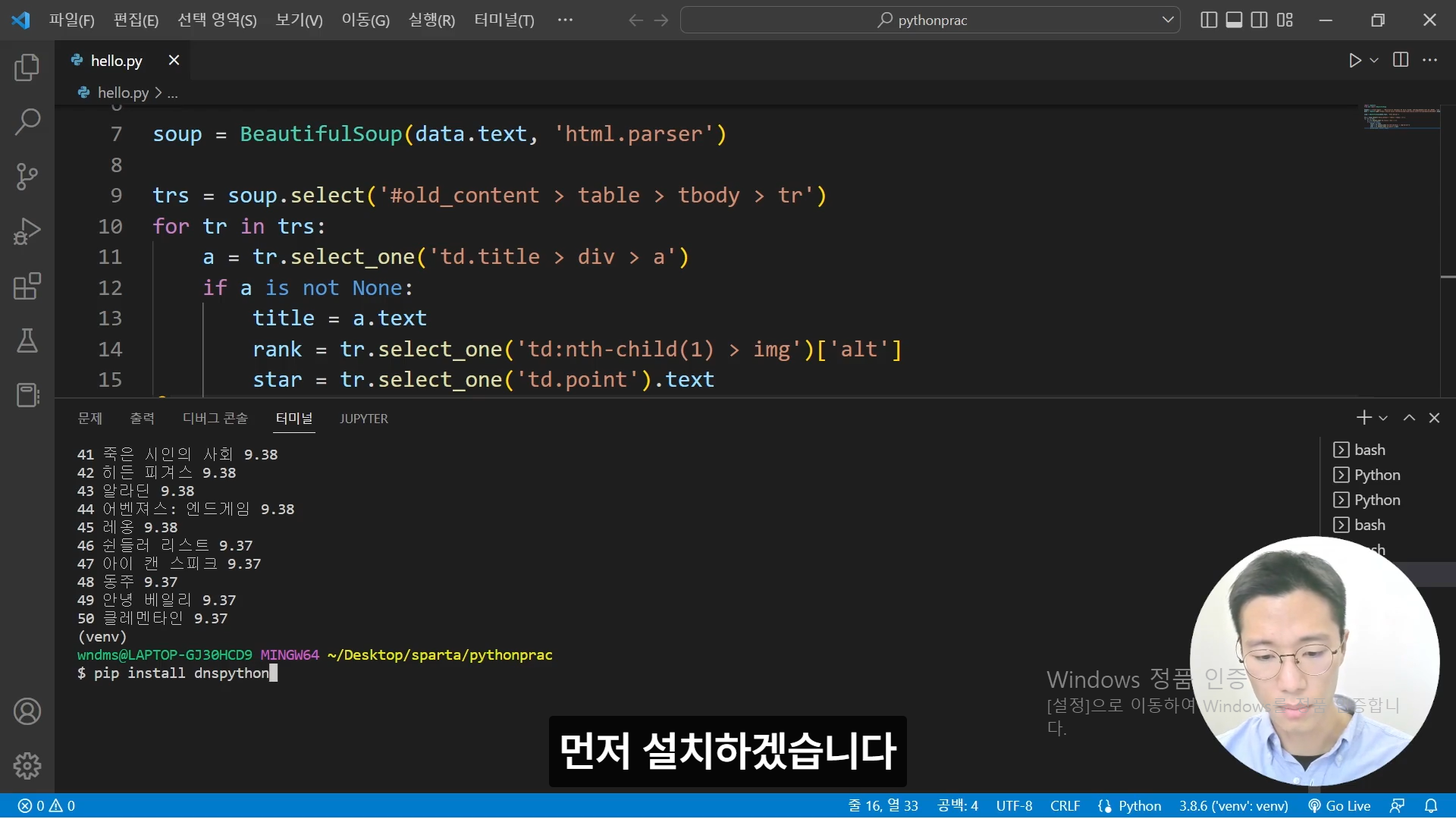Change line endings via CRLF
This screenshot has width=1456, height=819.
[x=1065, y=806]
